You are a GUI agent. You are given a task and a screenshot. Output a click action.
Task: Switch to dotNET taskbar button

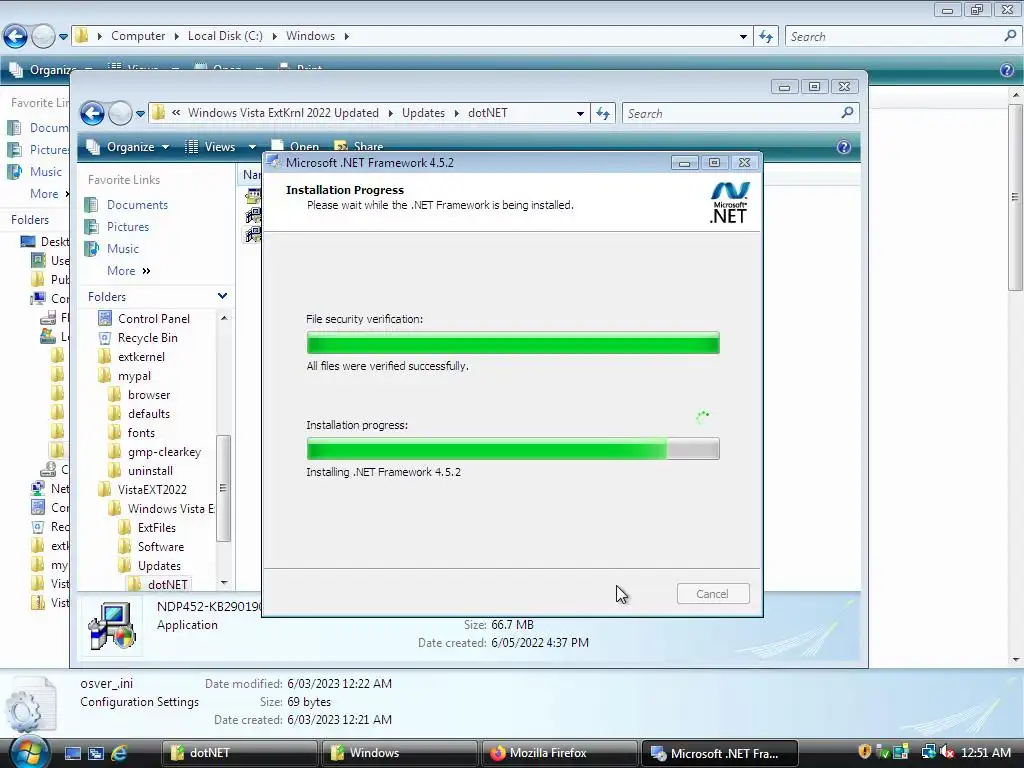239,753
